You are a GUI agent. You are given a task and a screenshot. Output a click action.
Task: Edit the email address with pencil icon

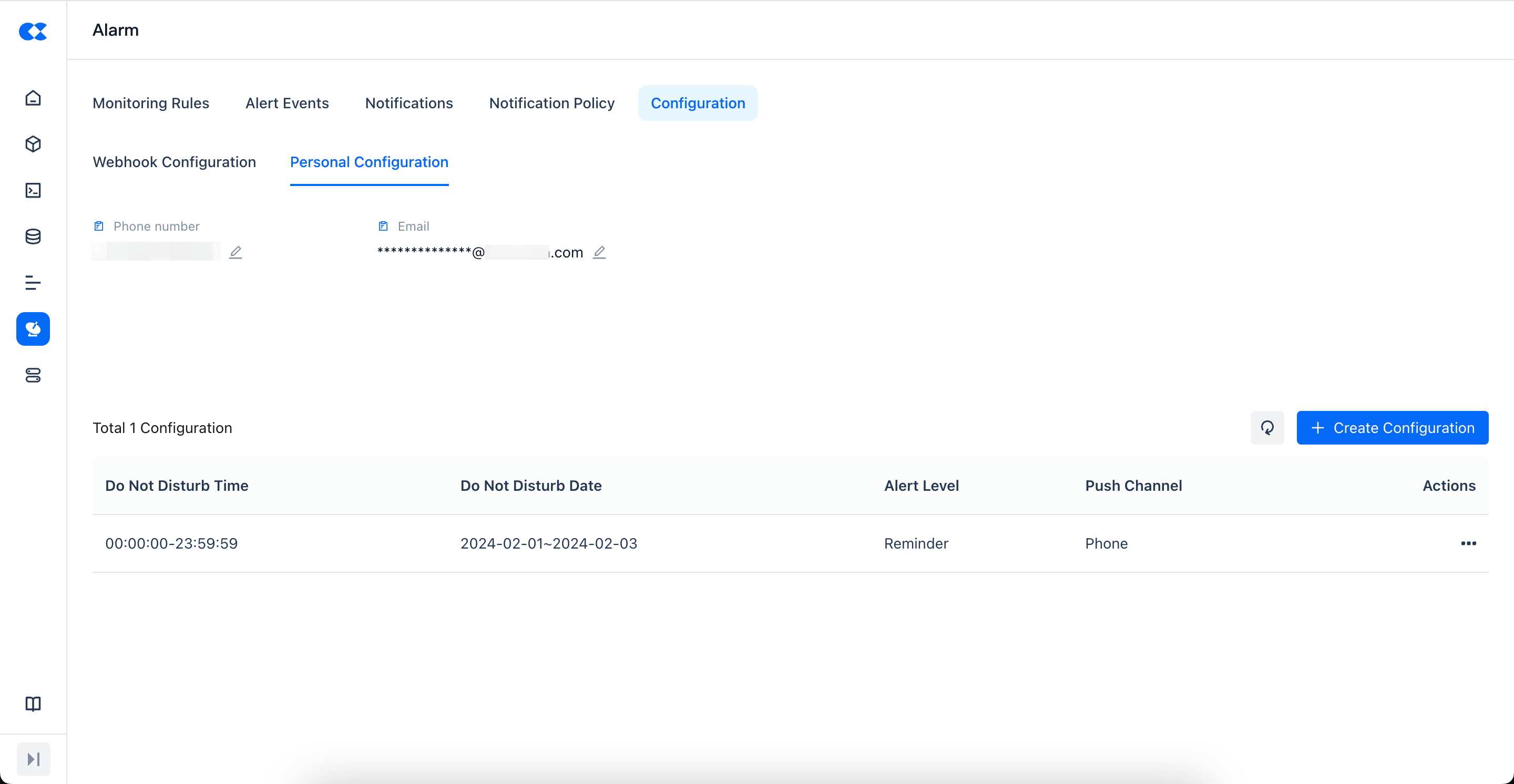(599, 253)
